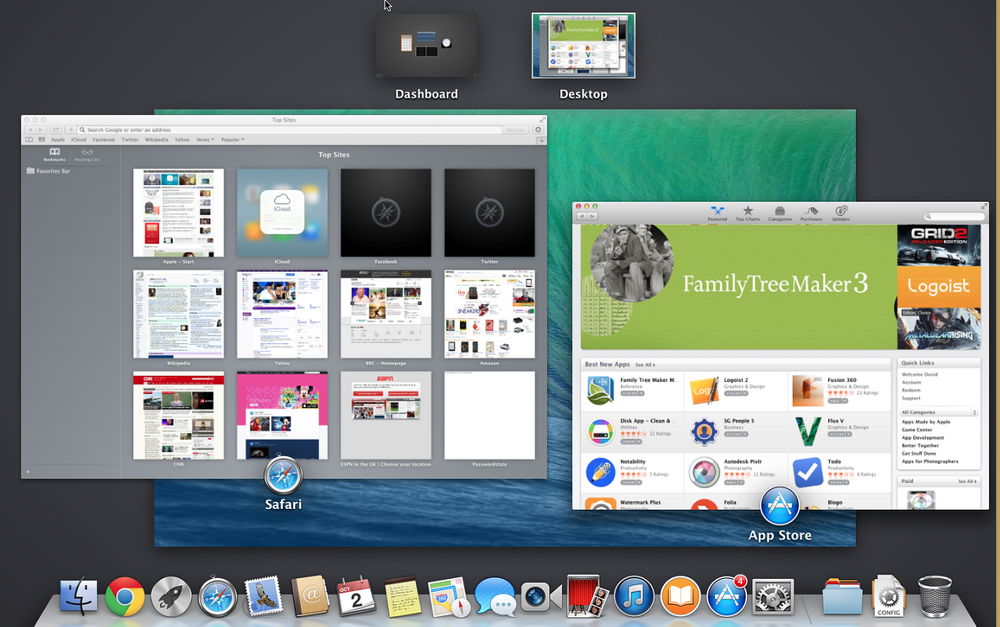The width and height of the screenshot is (1000, 627).
Task: Open Flux V app icon
Action: click(807, 431)
